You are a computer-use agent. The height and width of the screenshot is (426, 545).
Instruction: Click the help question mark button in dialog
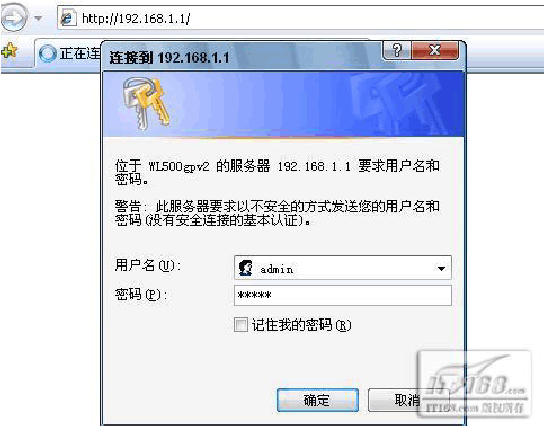pos(397,50)
